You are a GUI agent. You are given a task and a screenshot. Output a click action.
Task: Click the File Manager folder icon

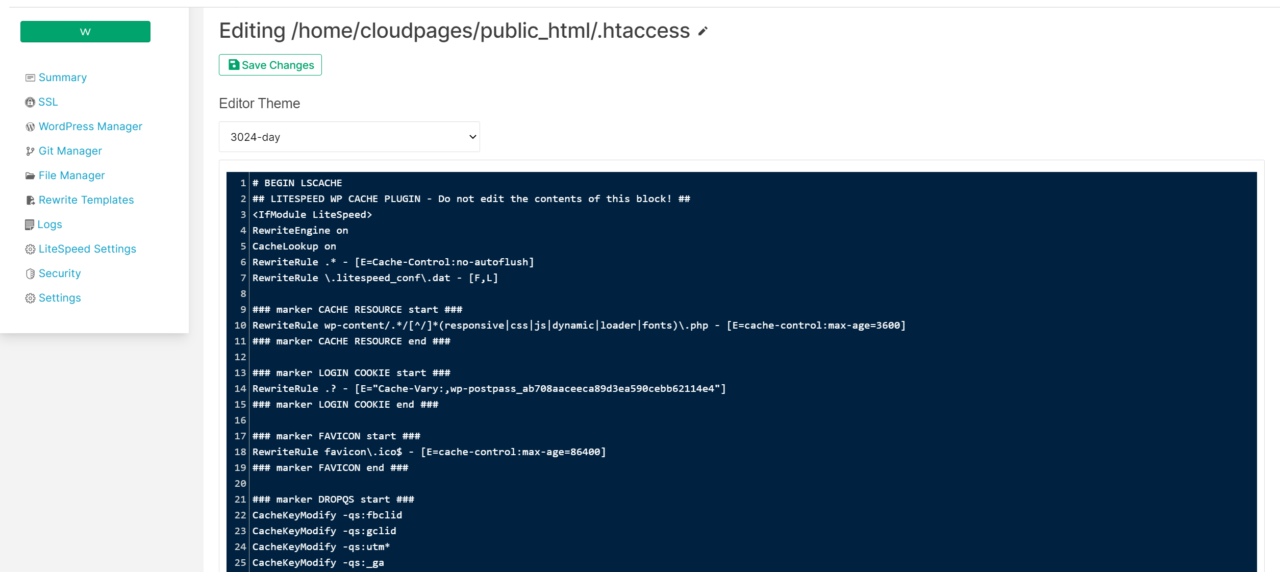30,176
